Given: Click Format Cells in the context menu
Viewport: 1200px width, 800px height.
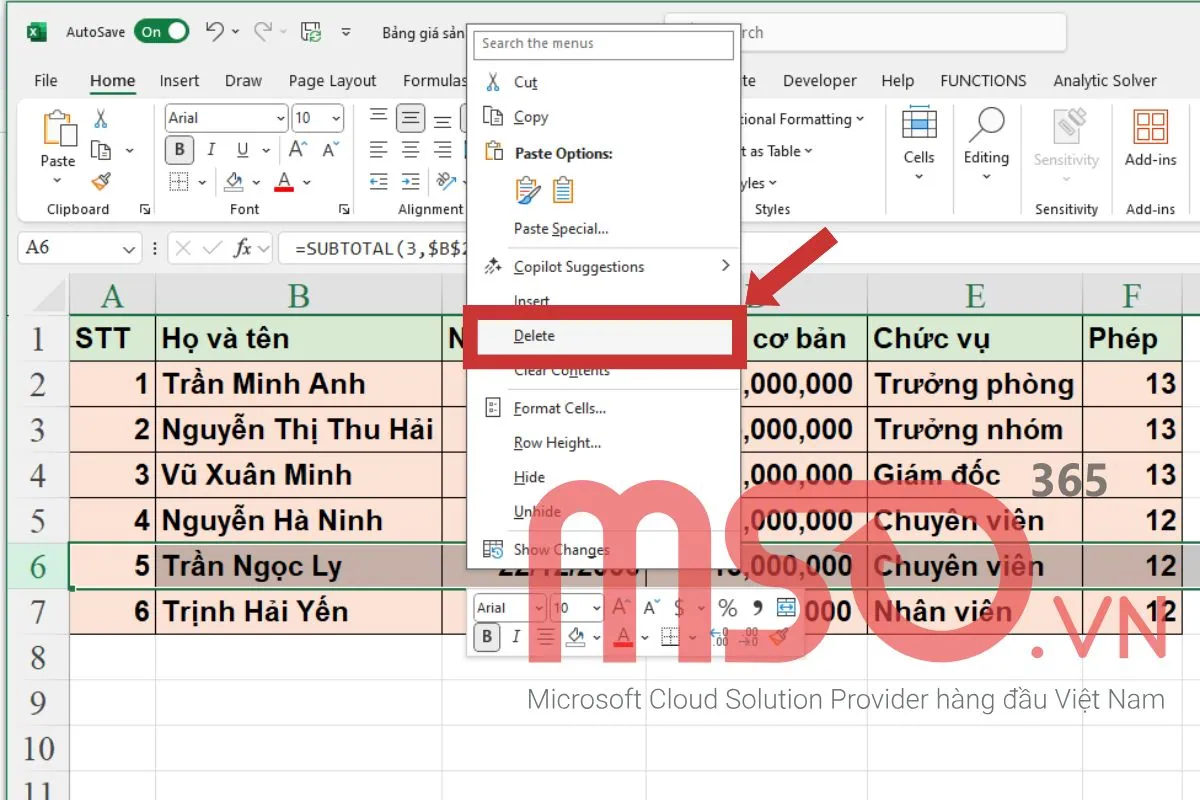Looking at the screenshot, I should pos(557,408).
